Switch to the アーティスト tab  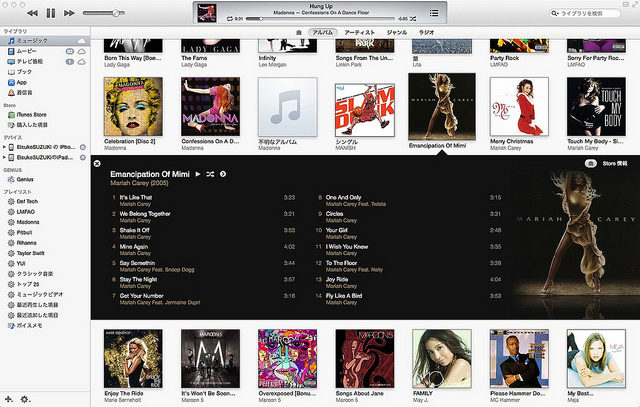[359, 32]
